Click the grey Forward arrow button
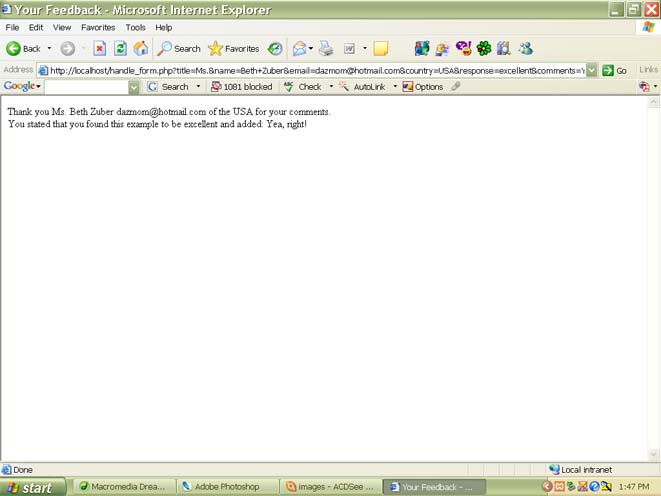The image size is (661, 496). (x=67, y=49)
